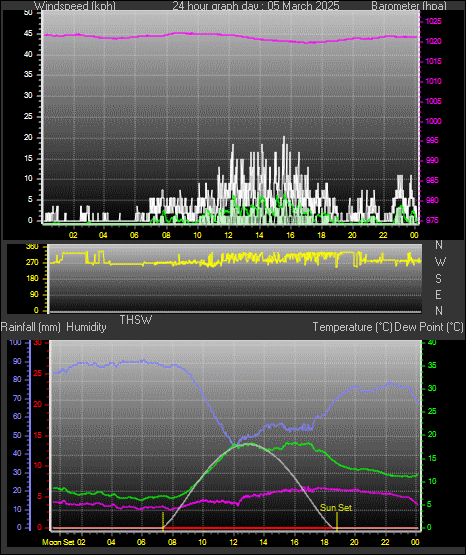This screenshot has height=555, width=466.
Task: Select the magenta 1020 barometer axis value
Action: click(x=433, y=41)
